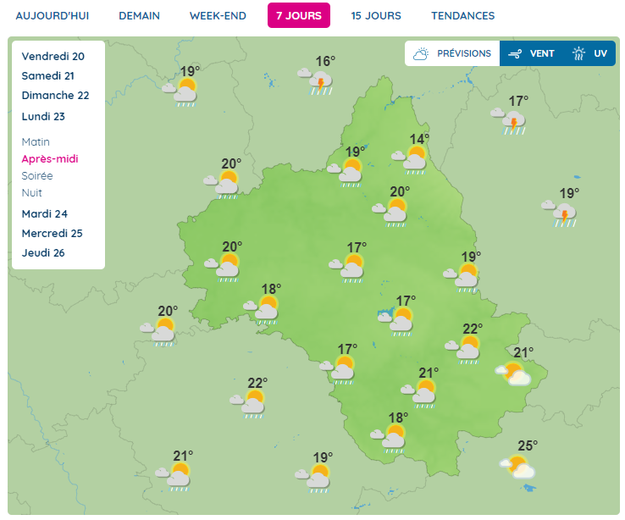Go to the TENDANCES tab
This screenshot has height=520, width=625.
463,16
